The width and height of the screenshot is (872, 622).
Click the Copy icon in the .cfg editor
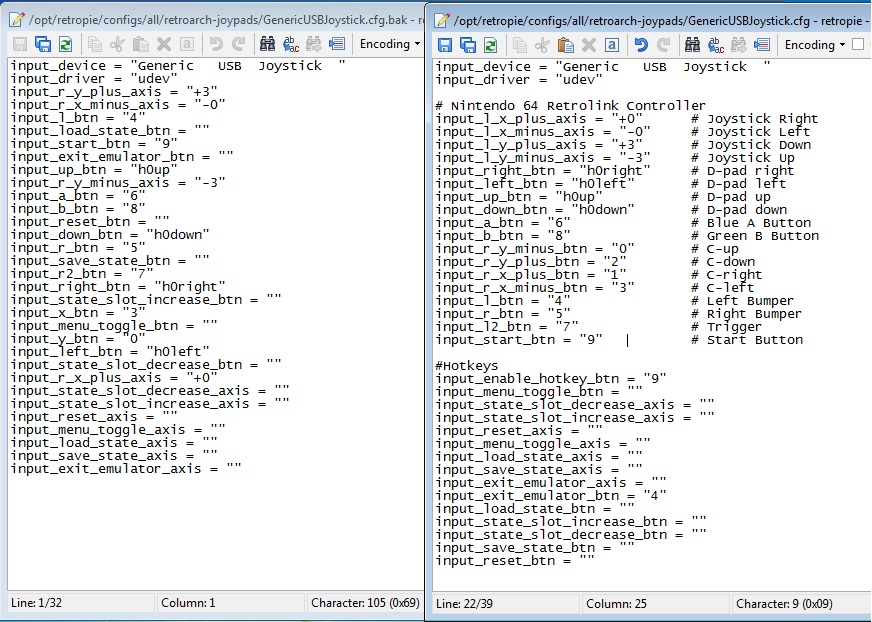coord(520,45)
